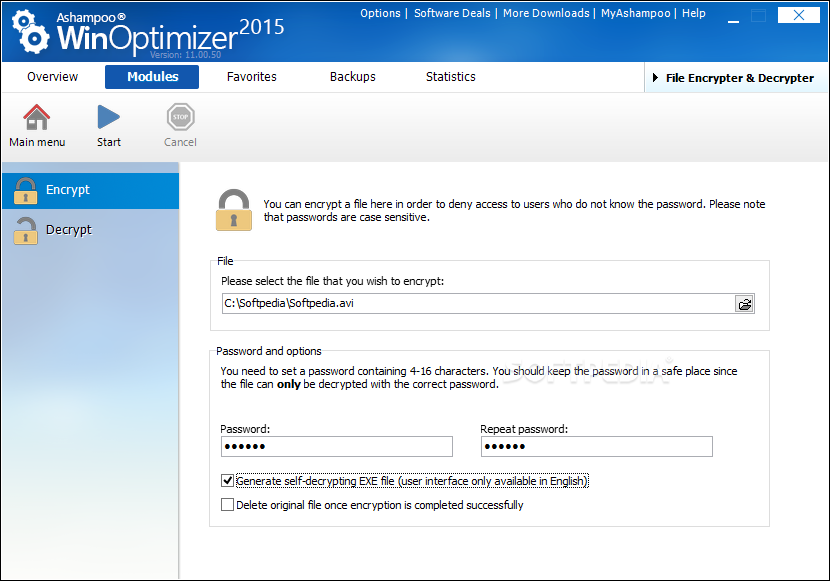The image size is (830, 581).
Task: Start encryption with the play icon
Action: [x=109, y=117]
